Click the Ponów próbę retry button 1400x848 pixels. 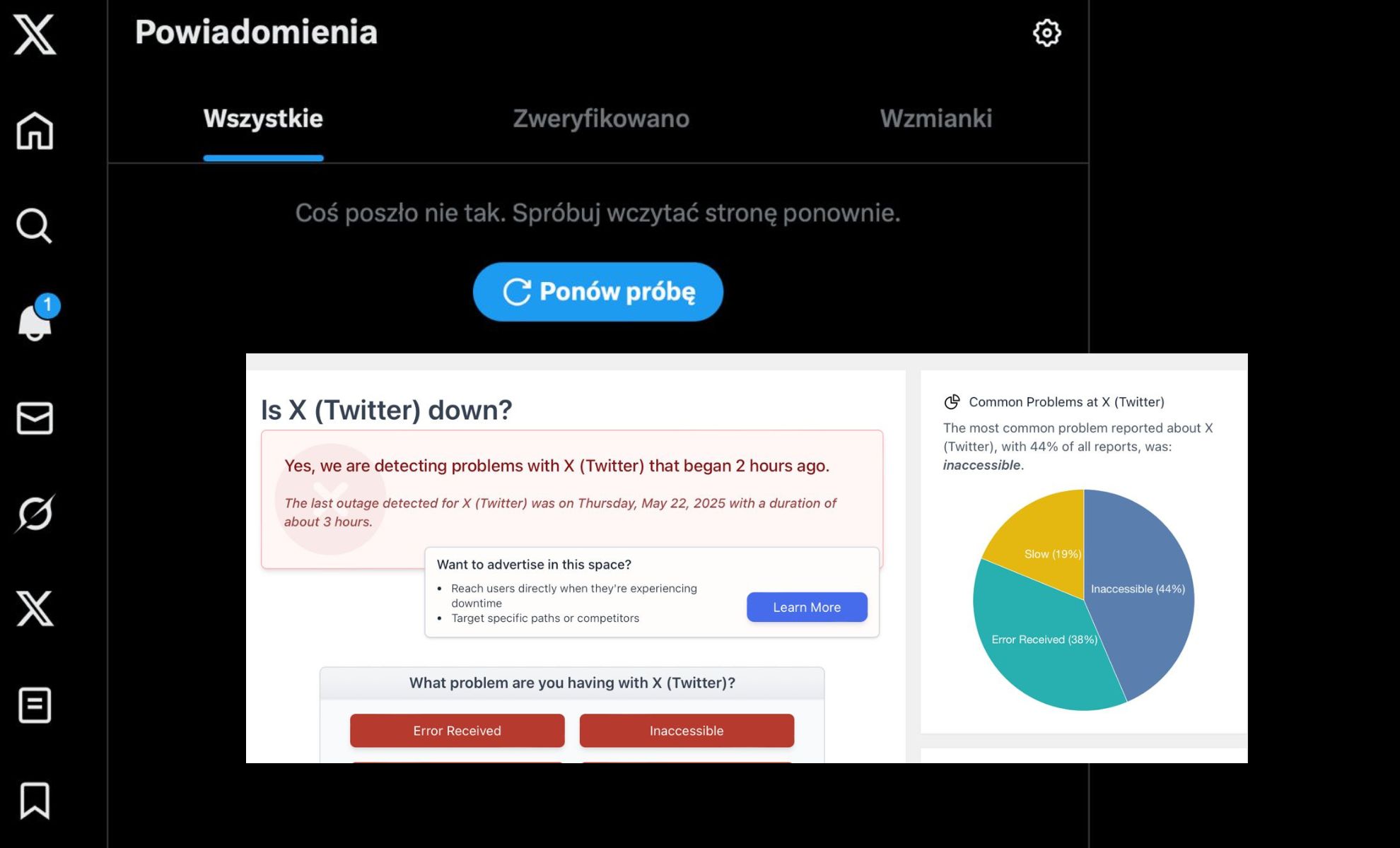pyautogui.click(x=598, y=292)
